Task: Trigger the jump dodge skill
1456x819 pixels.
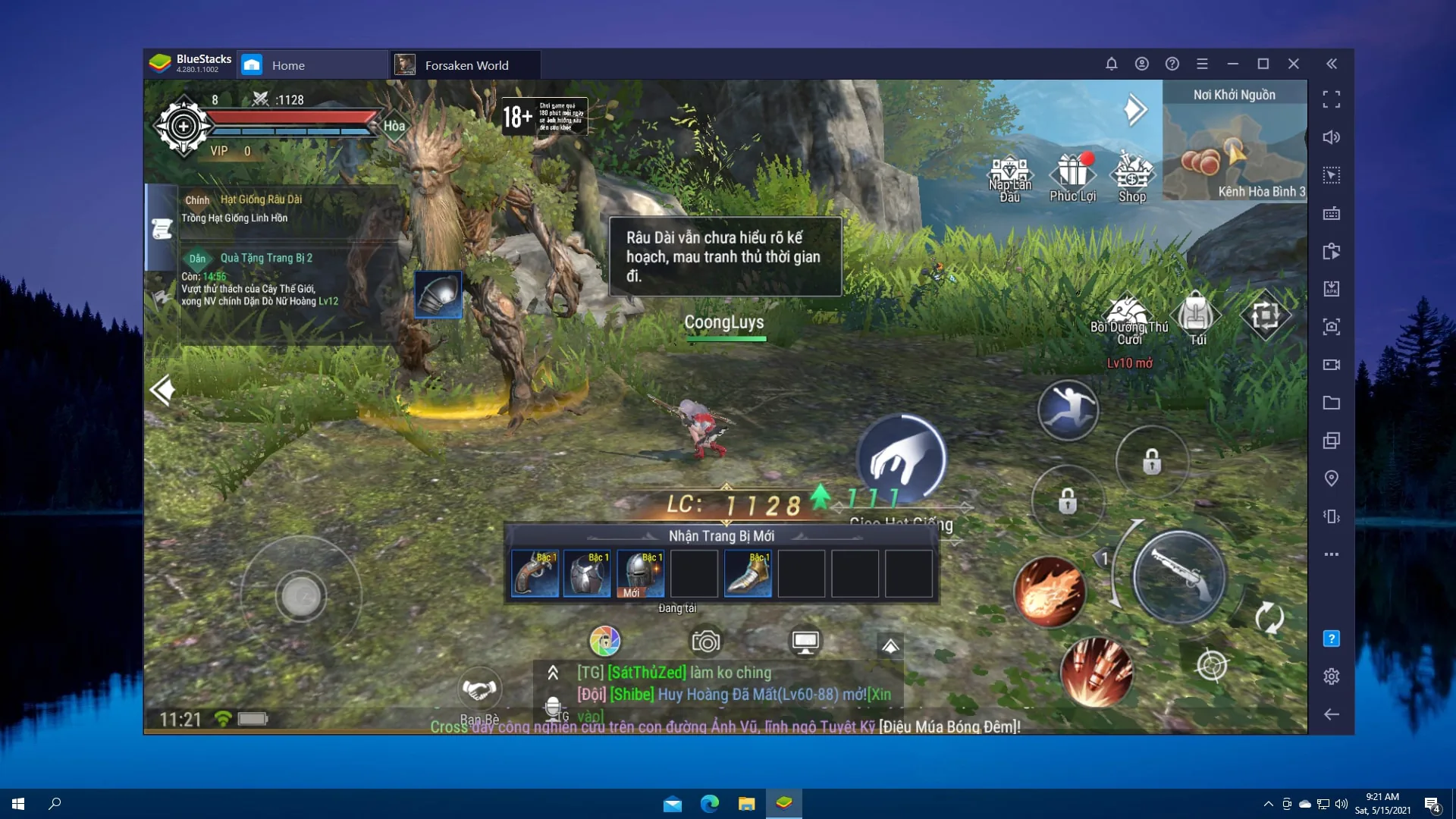Action: (1068, 410)
